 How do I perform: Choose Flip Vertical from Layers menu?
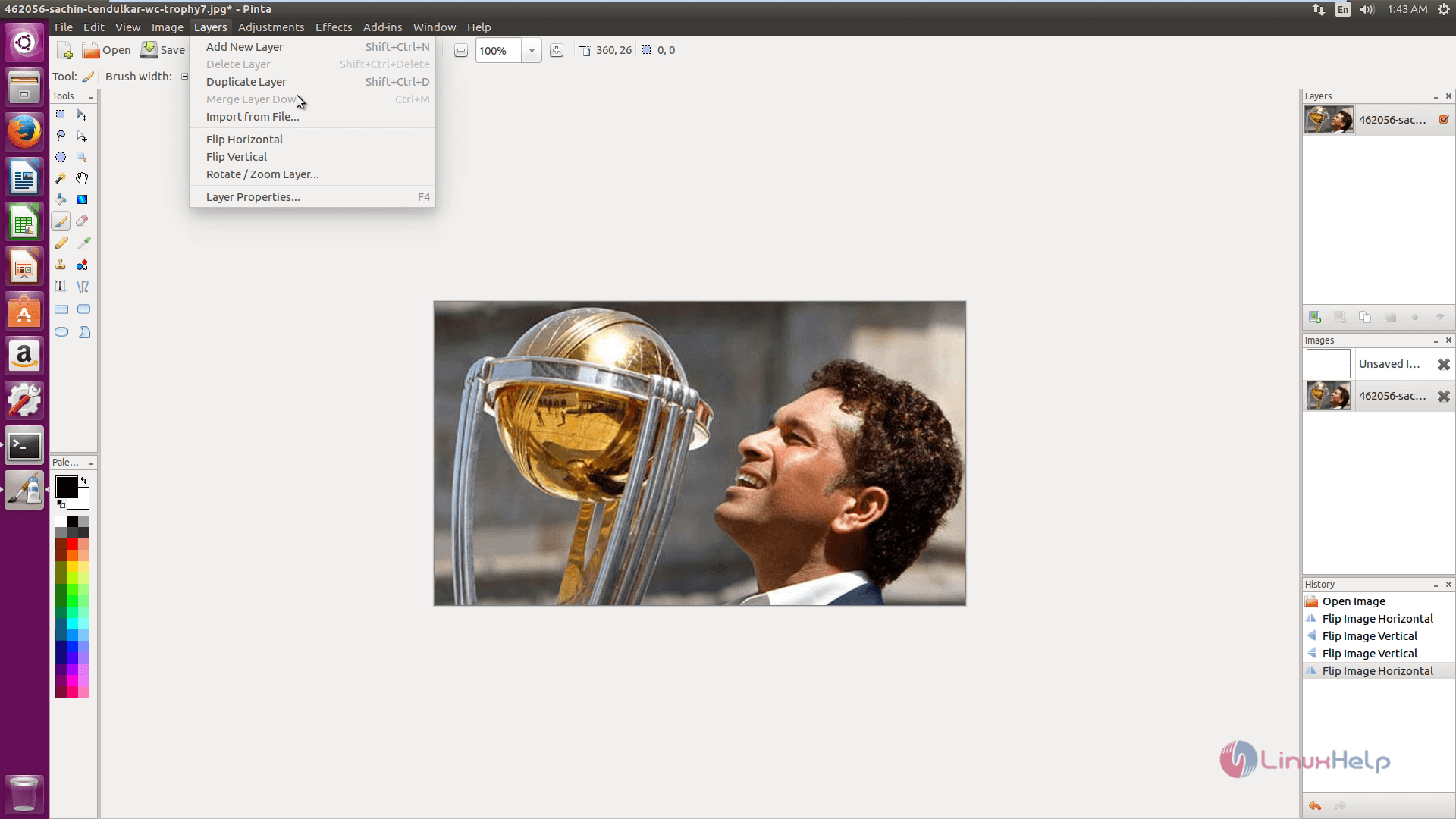(312, 157)
